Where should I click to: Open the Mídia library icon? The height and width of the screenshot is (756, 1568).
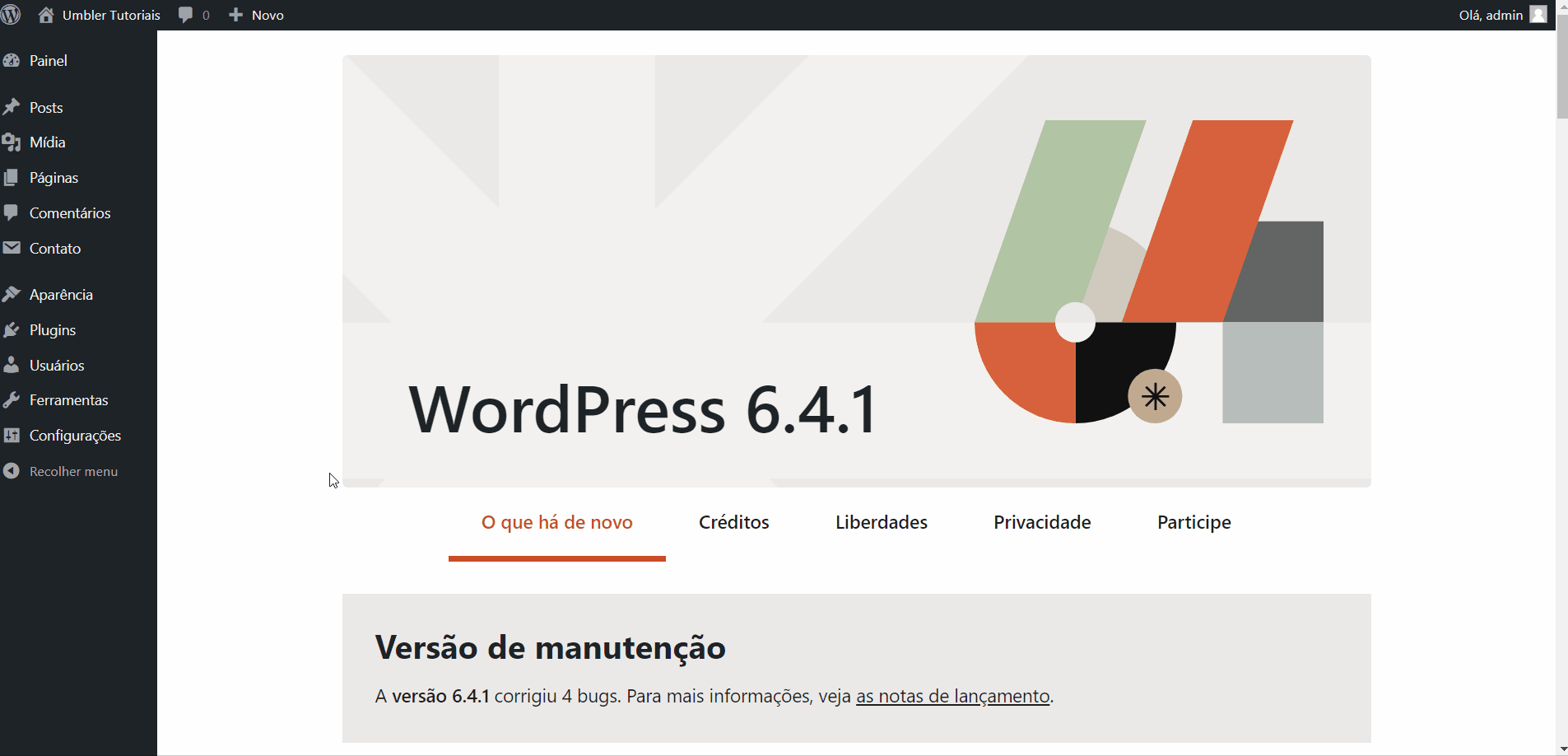coord(12,142)
